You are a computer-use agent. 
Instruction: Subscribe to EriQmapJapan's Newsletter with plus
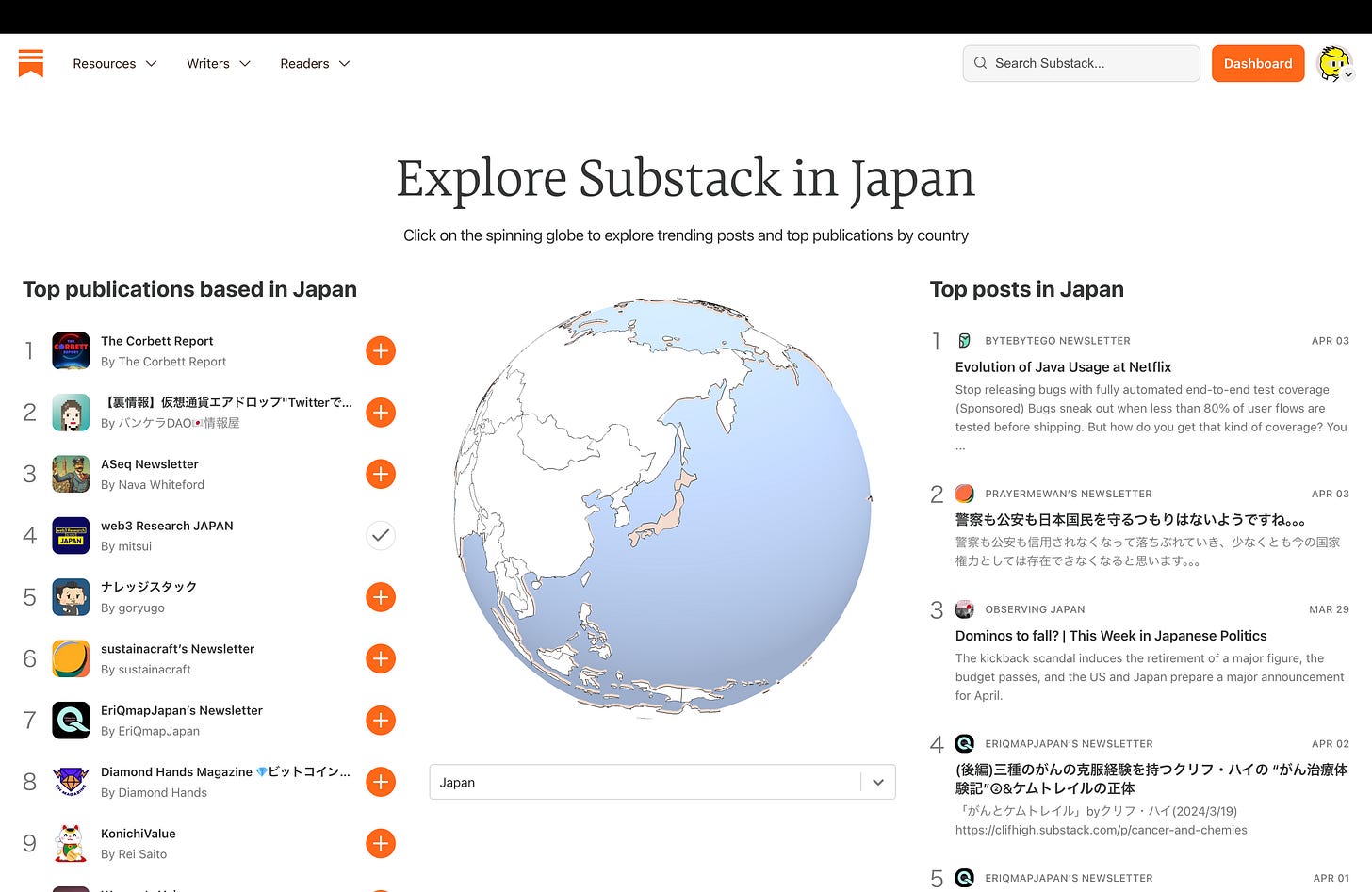point(381,721)
